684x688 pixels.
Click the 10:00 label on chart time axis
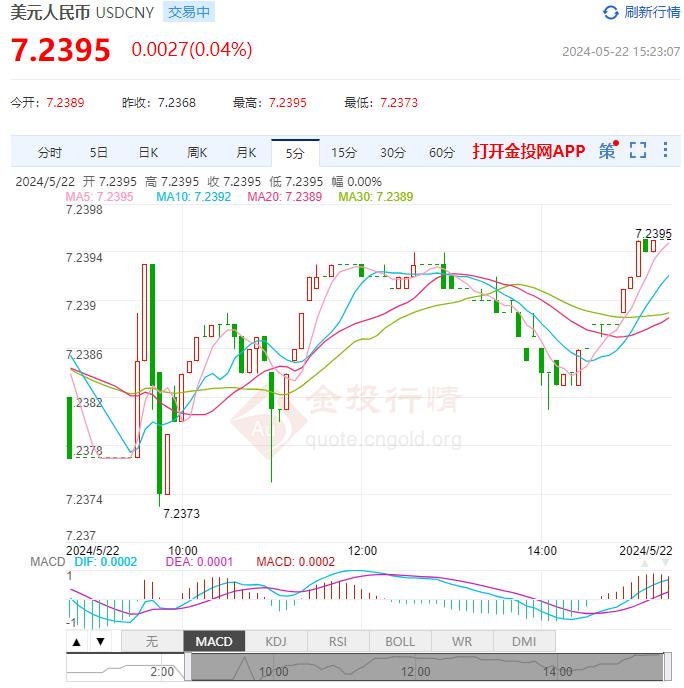click(x=183, y=551)
